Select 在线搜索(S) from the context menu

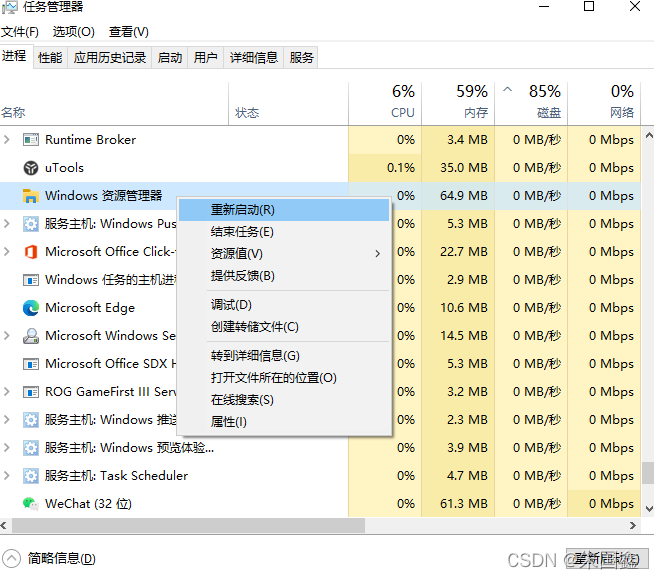click(284, 400)
